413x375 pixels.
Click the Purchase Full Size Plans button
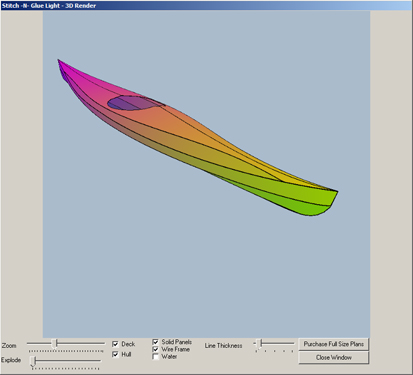point(334,344)
